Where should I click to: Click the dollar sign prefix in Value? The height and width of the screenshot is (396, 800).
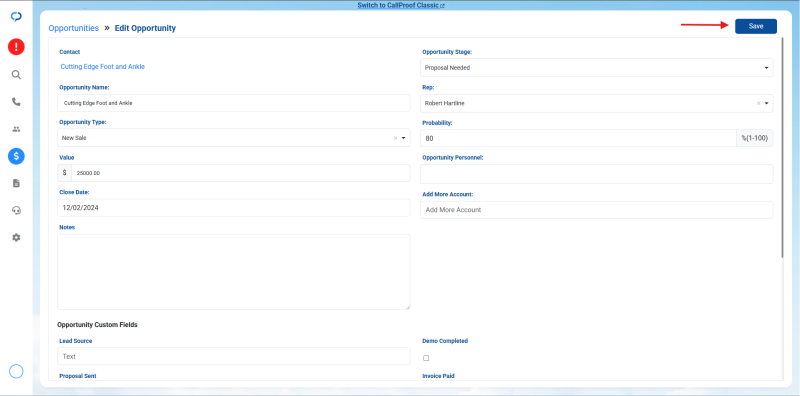tap(64, 173)
